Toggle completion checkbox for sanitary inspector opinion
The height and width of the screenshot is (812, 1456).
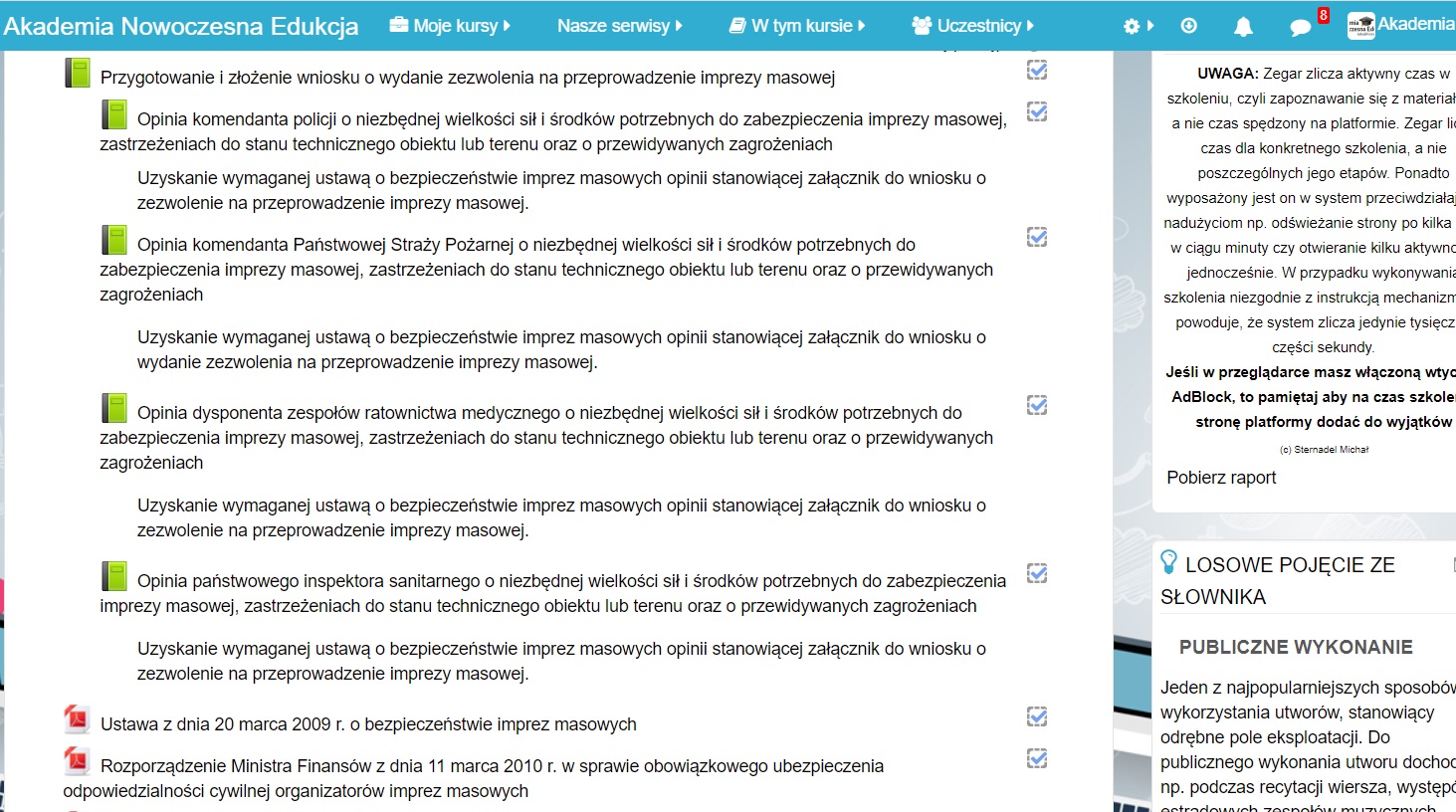[1037, 573]
